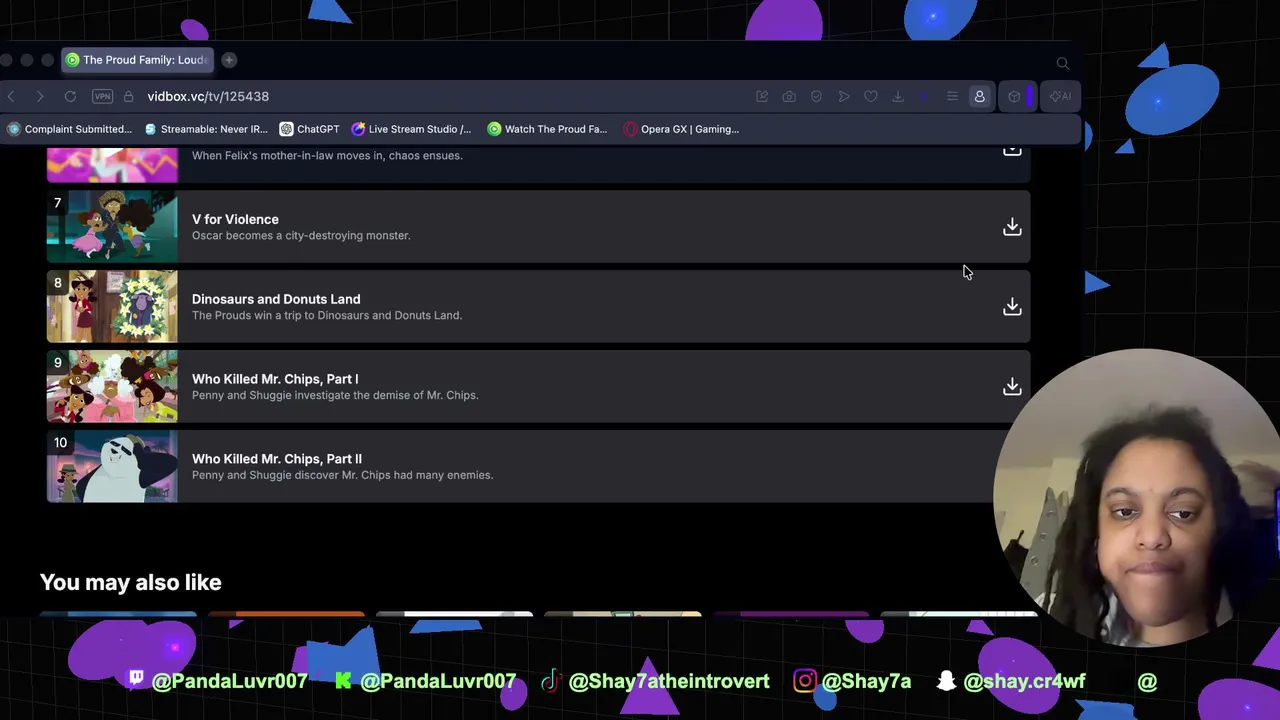The height and width of the screenshot is (720, 1280).
Task: Go forward in browser history
Action: pos(39,96)
